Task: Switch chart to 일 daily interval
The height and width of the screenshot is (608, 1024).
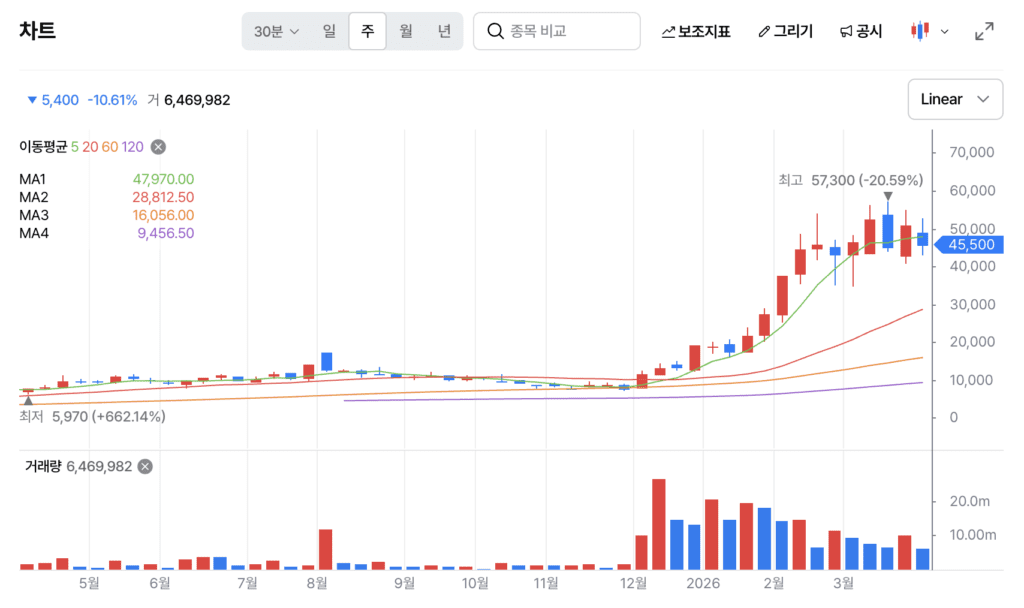Action: 329,31
